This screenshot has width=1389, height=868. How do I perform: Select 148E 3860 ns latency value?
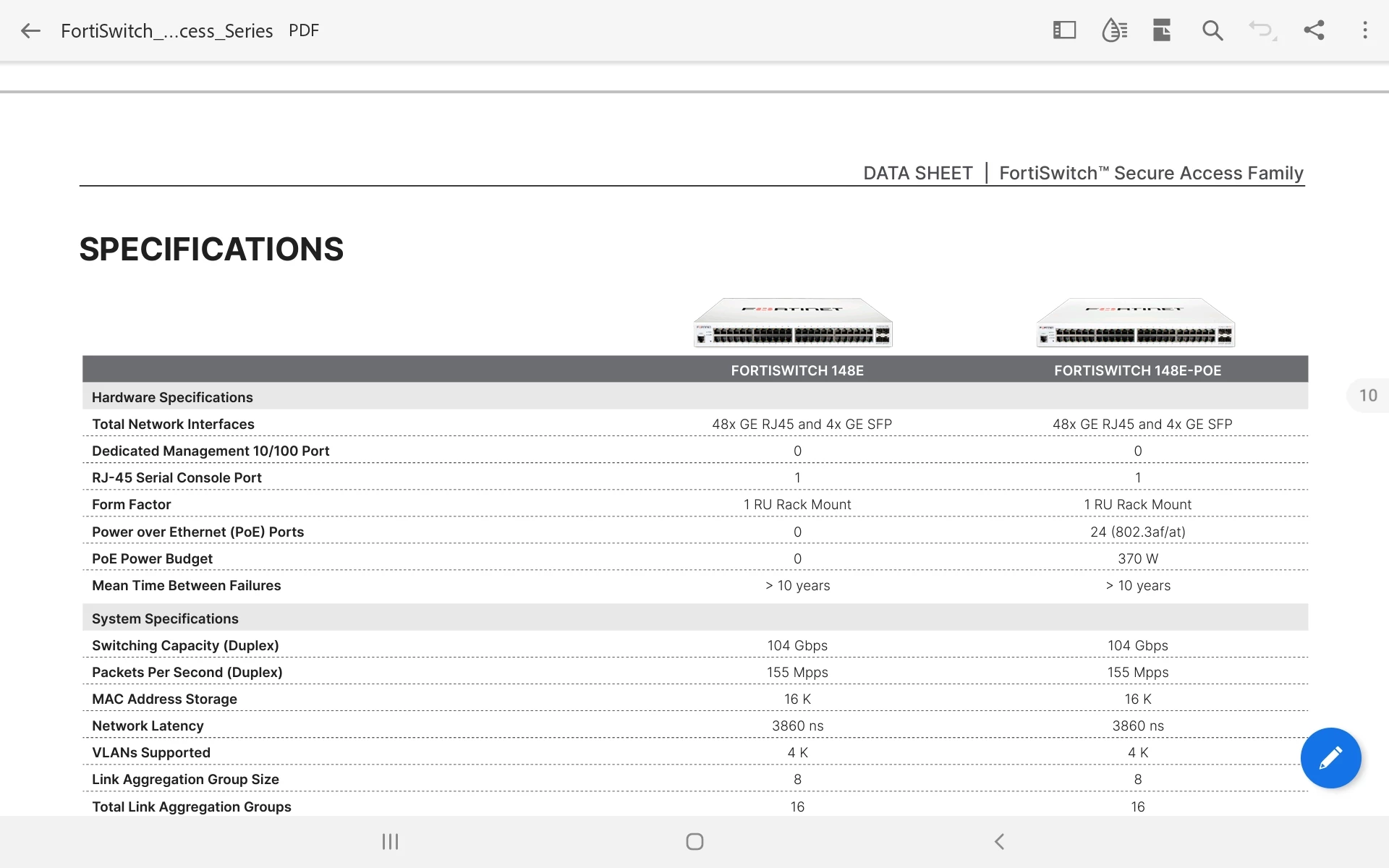(x=797, y=726)
